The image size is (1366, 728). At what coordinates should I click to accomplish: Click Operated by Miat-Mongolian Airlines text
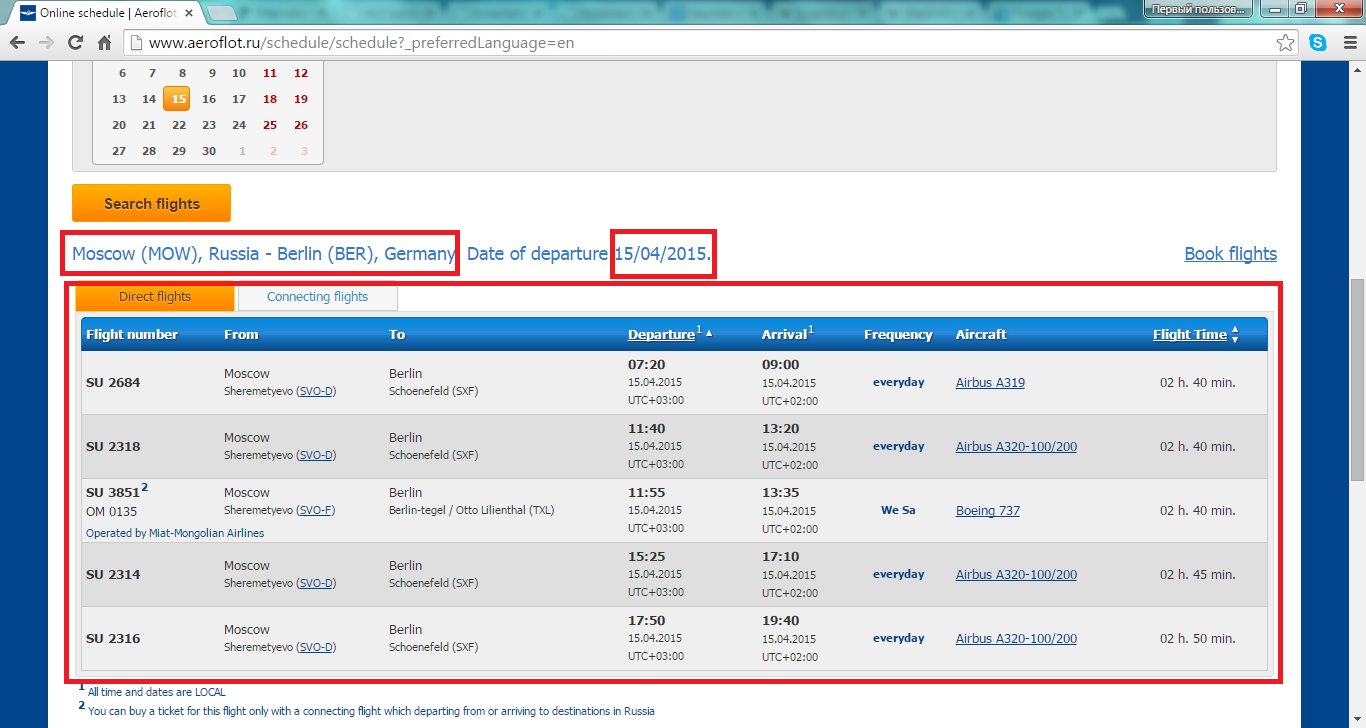[x=175, y=533]
